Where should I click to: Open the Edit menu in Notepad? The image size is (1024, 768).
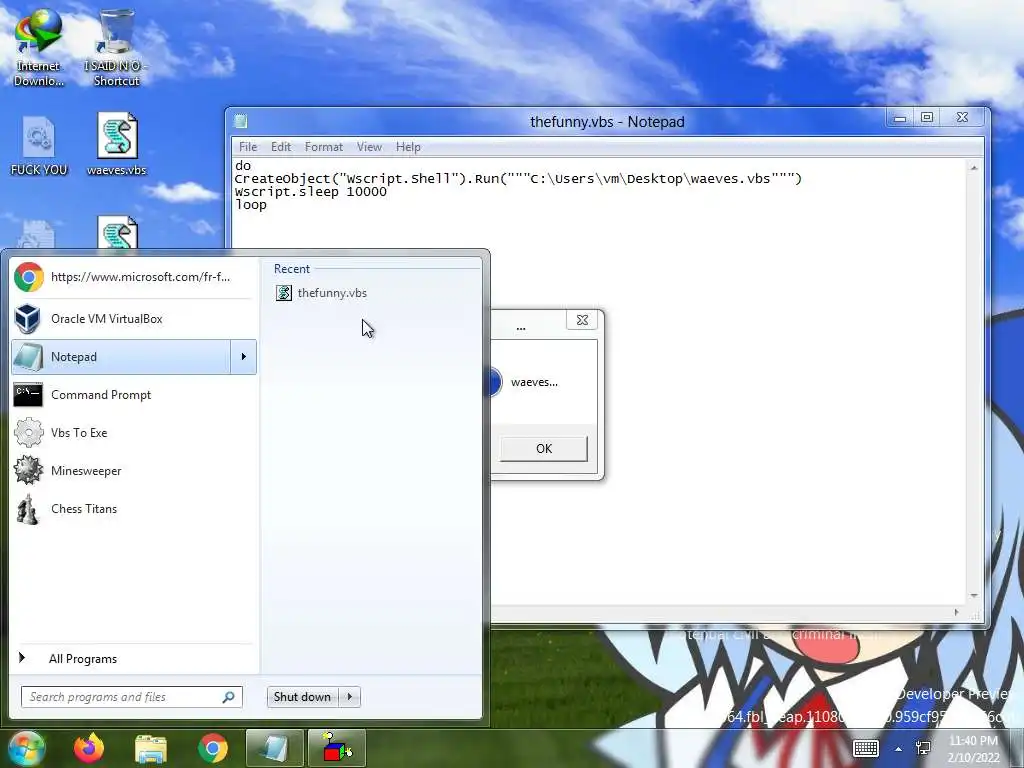click(x=281, y=147)
